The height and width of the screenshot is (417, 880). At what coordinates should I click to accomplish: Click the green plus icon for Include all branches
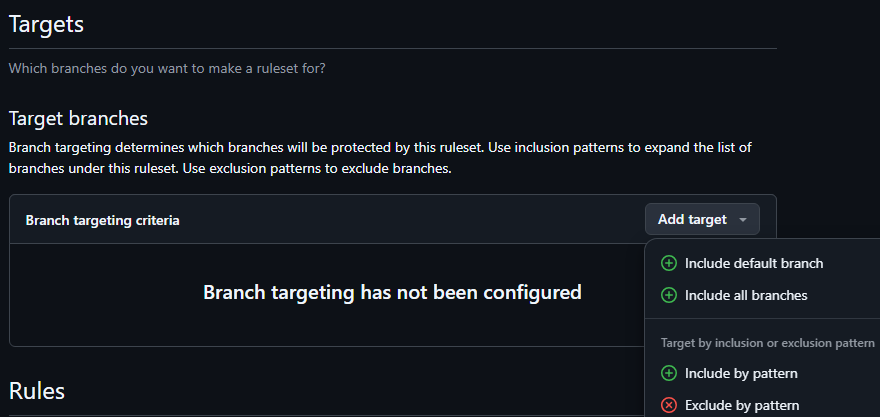coord(668,295)
